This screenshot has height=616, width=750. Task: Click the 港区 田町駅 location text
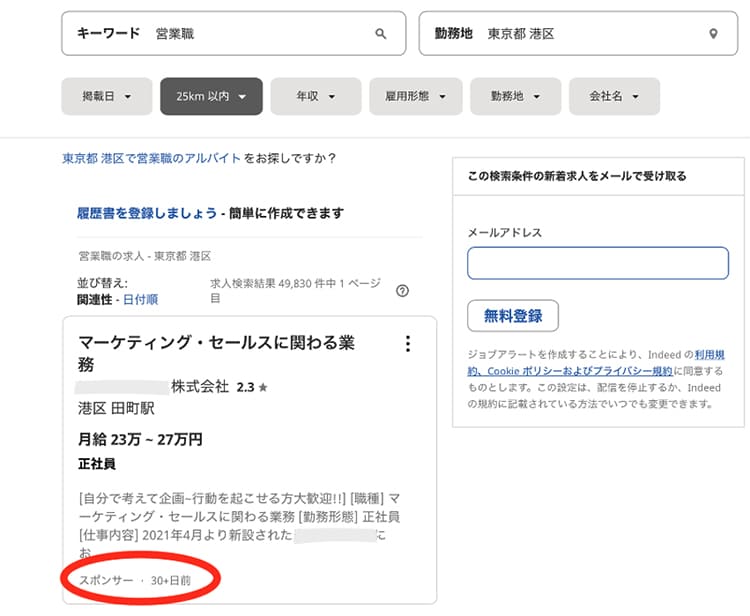point(116,408)
